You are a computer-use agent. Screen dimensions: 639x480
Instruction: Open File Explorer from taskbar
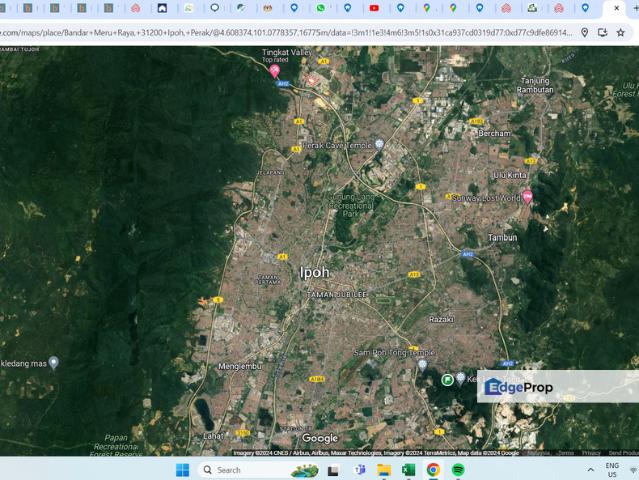click(384, 469)
